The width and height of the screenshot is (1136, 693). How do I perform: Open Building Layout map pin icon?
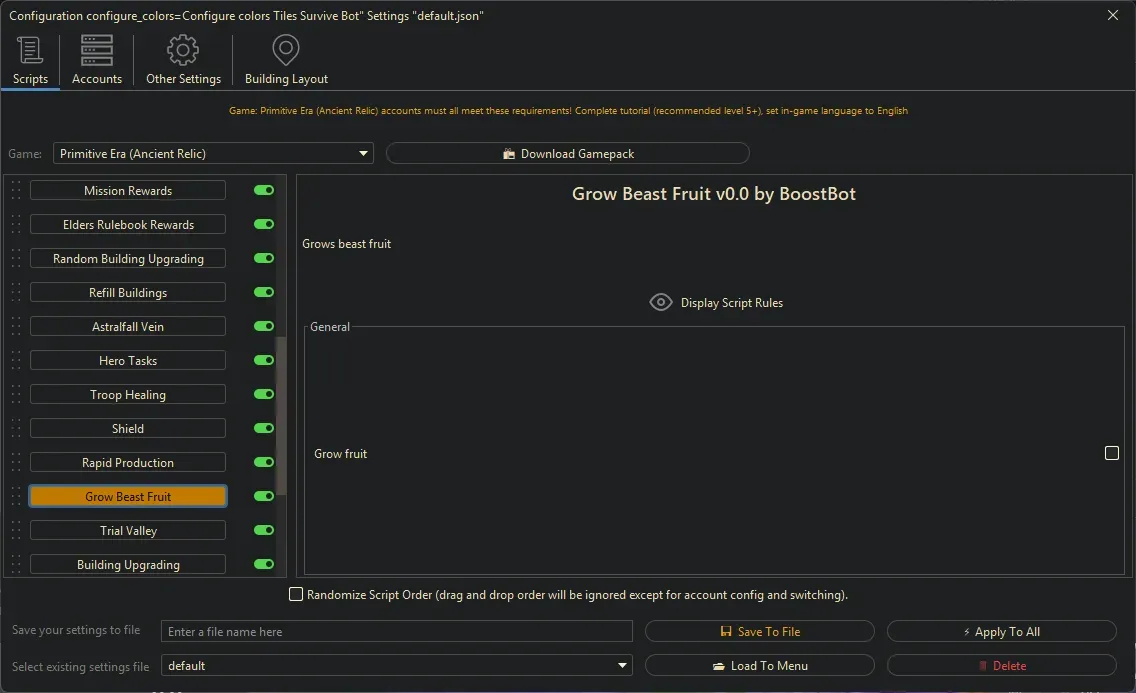pyautogui.click(x=286, y=49)
